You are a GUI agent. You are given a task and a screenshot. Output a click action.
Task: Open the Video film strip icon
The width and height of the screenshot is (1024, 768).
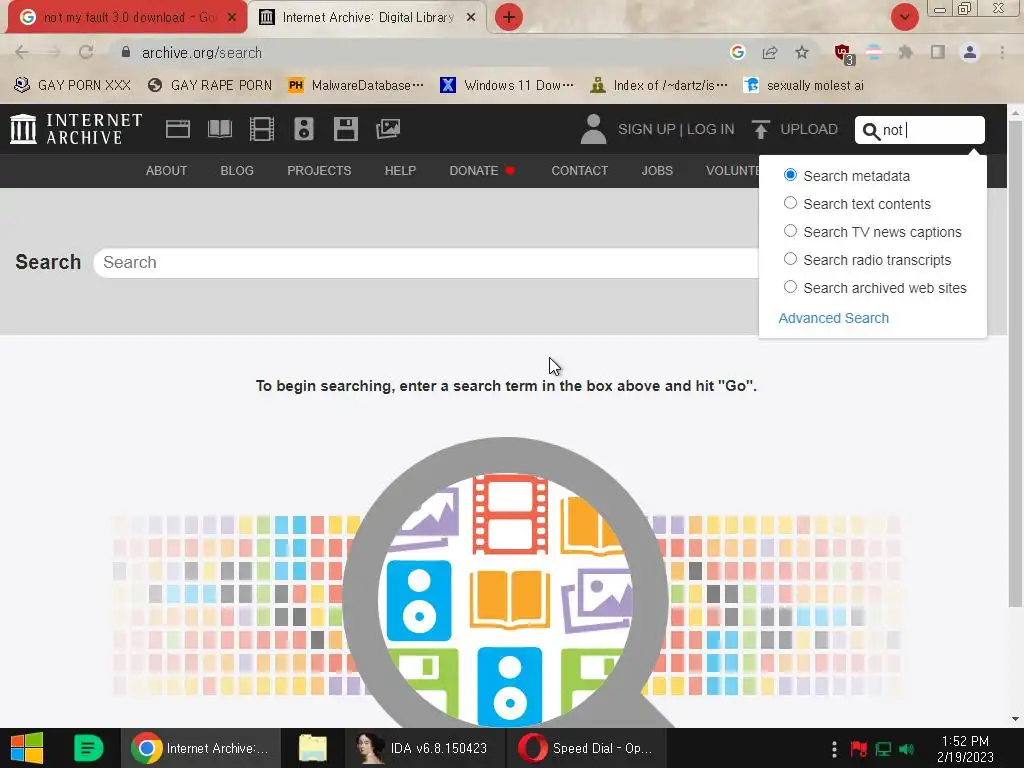click(262, 129)
